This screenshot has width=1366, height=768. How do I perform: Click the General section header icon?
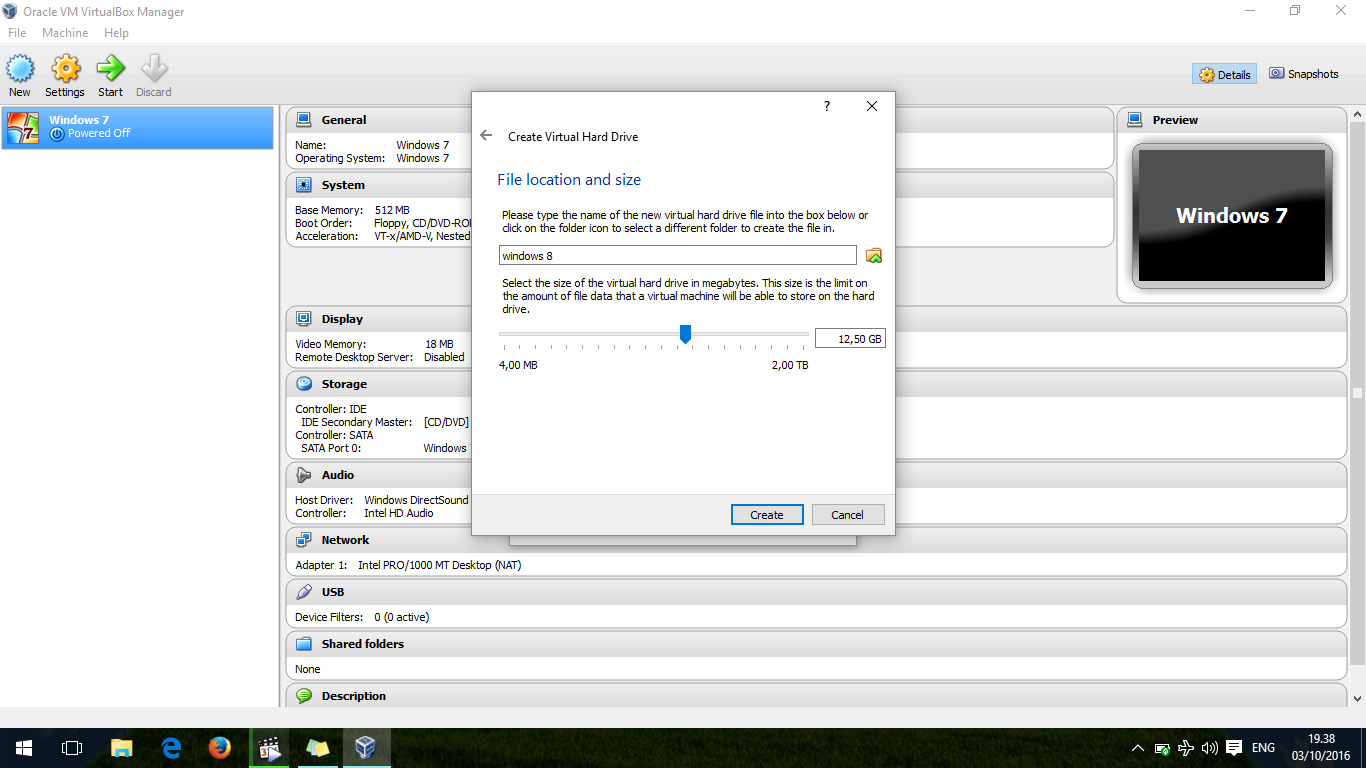pos(304,120)
